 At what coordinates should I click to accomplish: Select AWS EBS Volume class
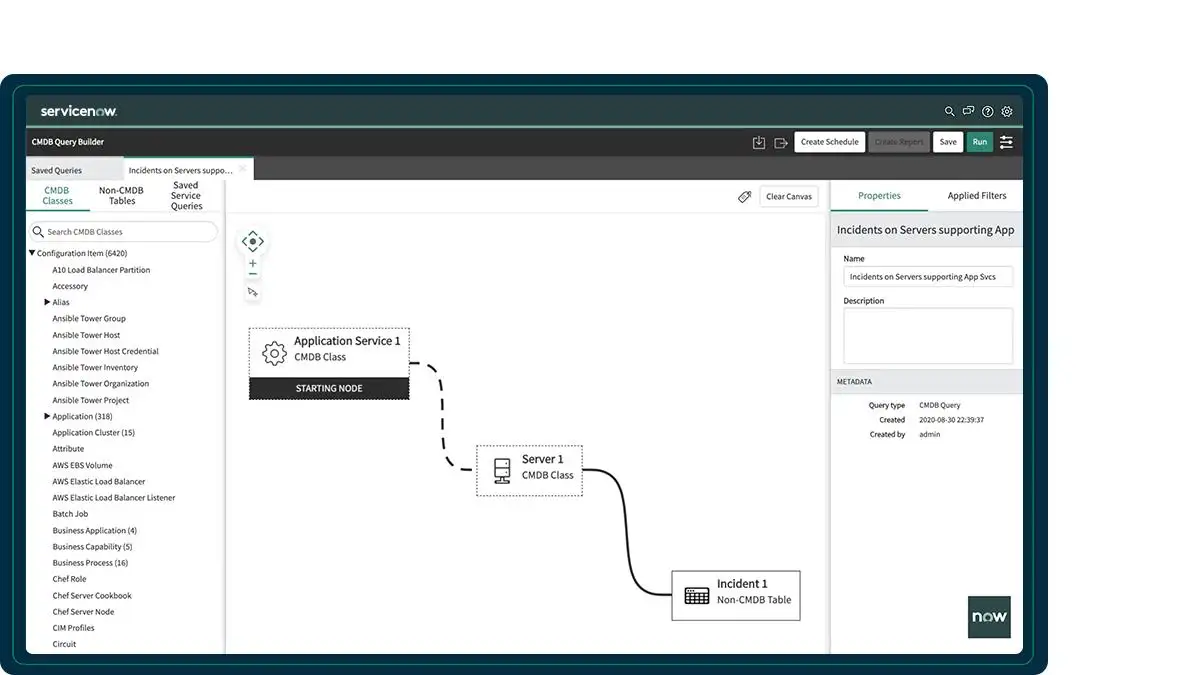pos(82,465)
